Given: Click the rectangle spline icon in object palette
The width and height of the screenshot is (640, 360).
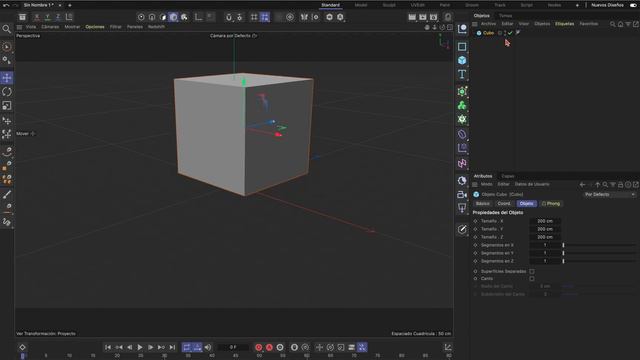Looking at the screenshot, I should pos(462,47).
